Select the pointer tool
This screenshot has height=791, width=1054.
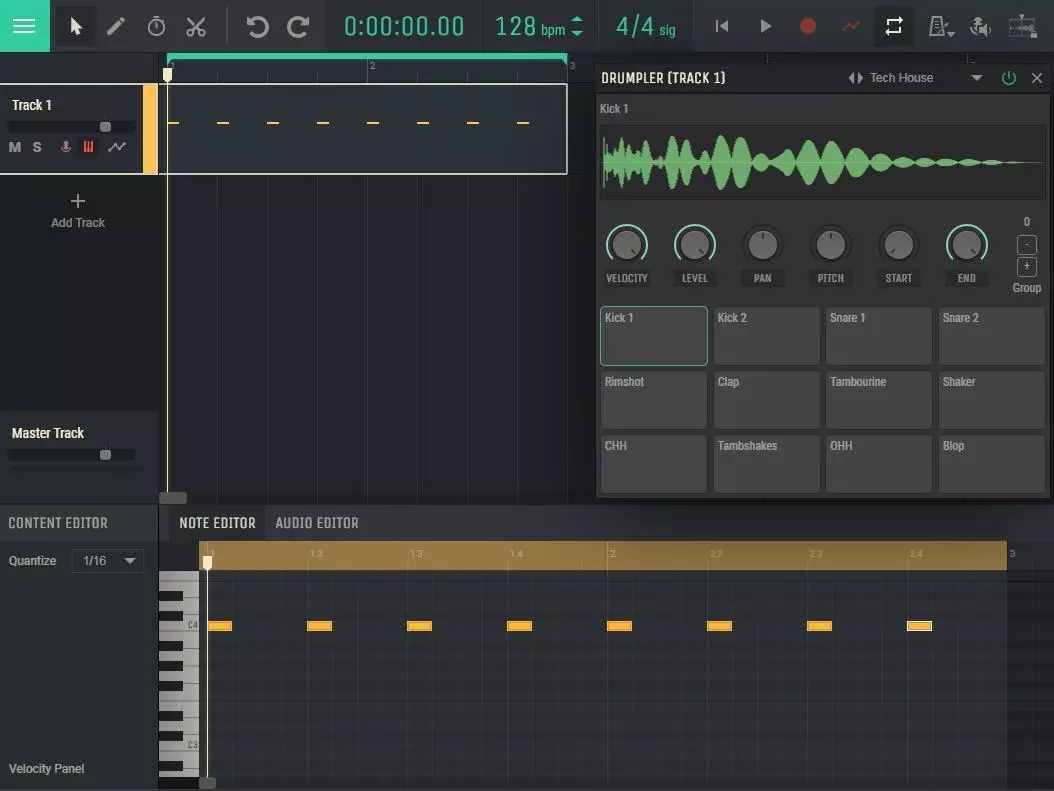click(75, 26)
